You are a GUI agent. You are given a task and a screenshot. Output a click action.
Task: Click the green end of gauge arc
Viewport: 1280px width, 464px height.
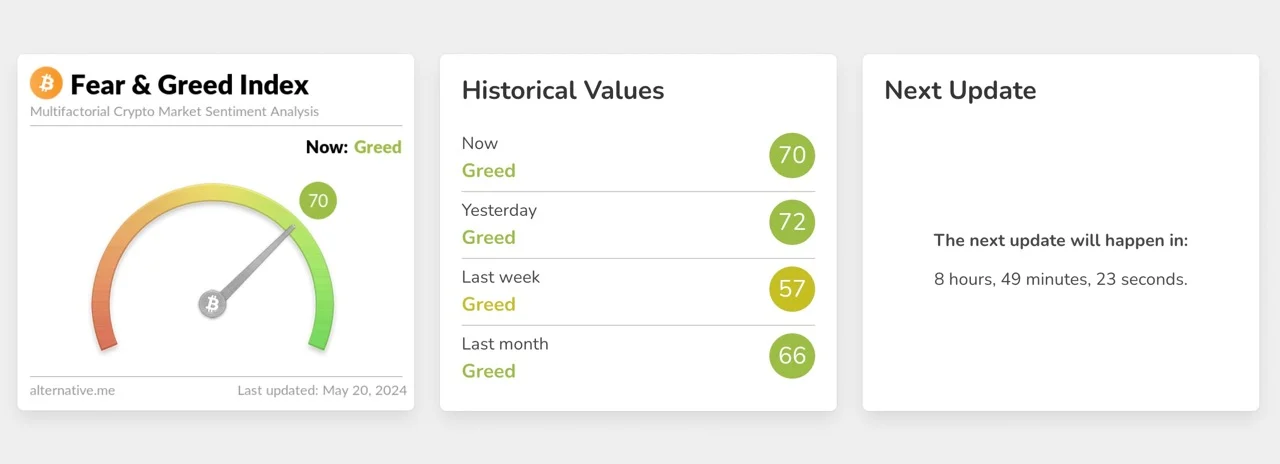pyautogui.click(x=319, y=338)
